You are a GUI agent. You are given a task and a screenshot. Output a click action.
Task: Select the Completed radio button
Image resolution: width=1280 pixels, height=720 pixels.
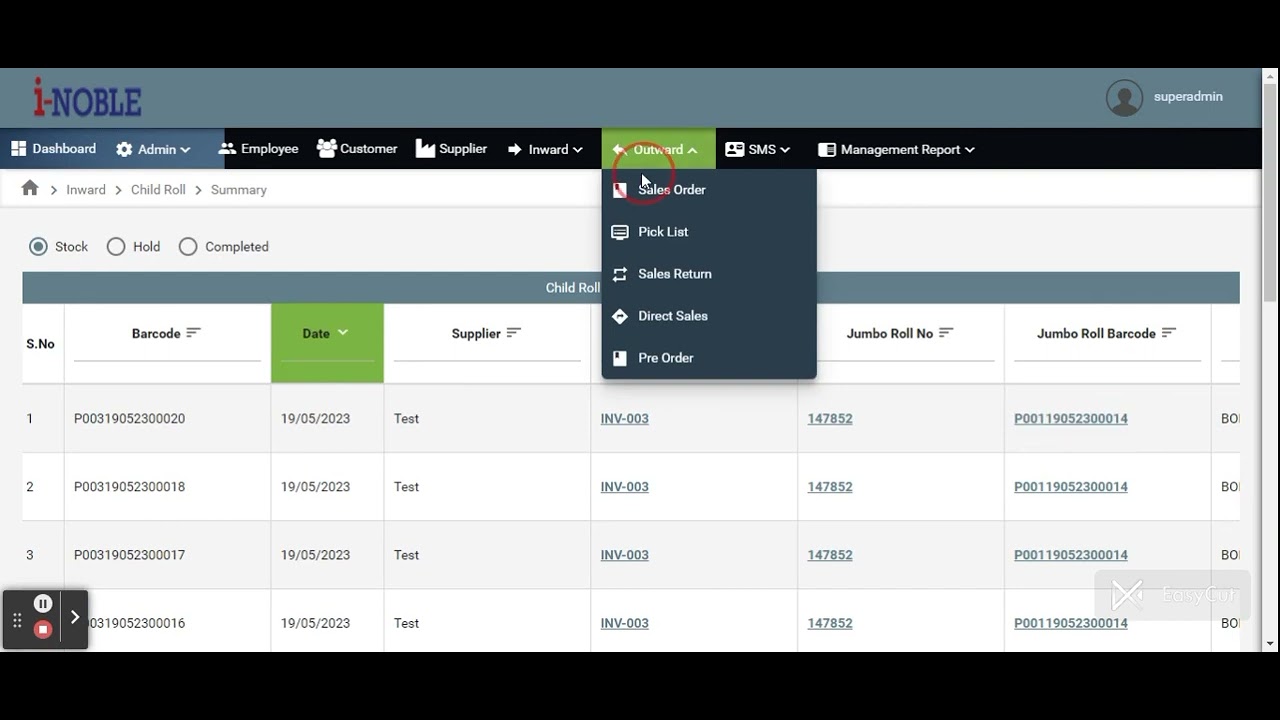pyautogui.click(x=188, y=246)
